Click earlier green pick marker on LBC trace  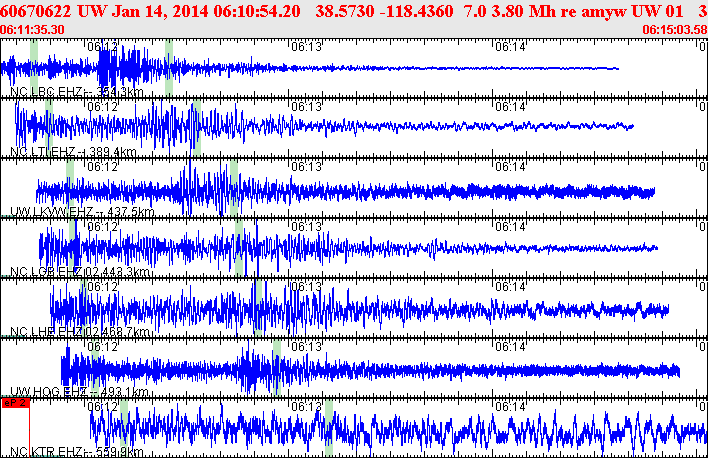(x=34, y=67)
